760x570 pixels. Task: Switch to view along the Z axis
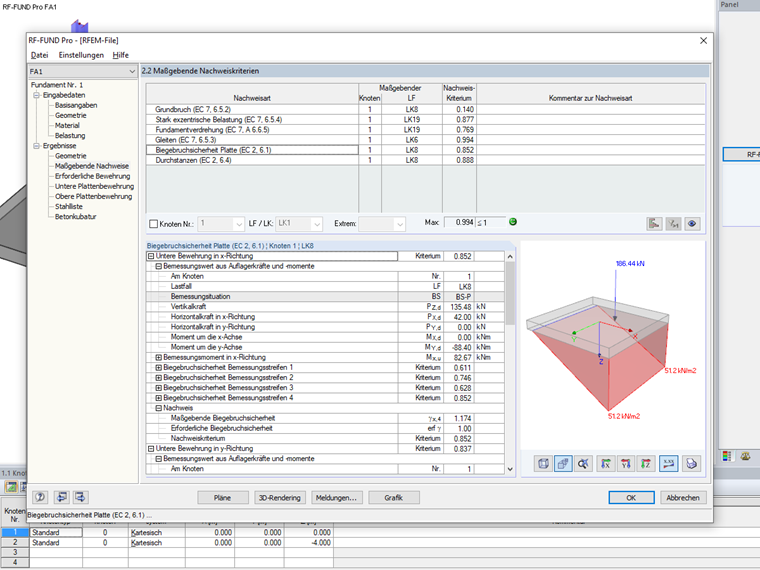(646, 463)
